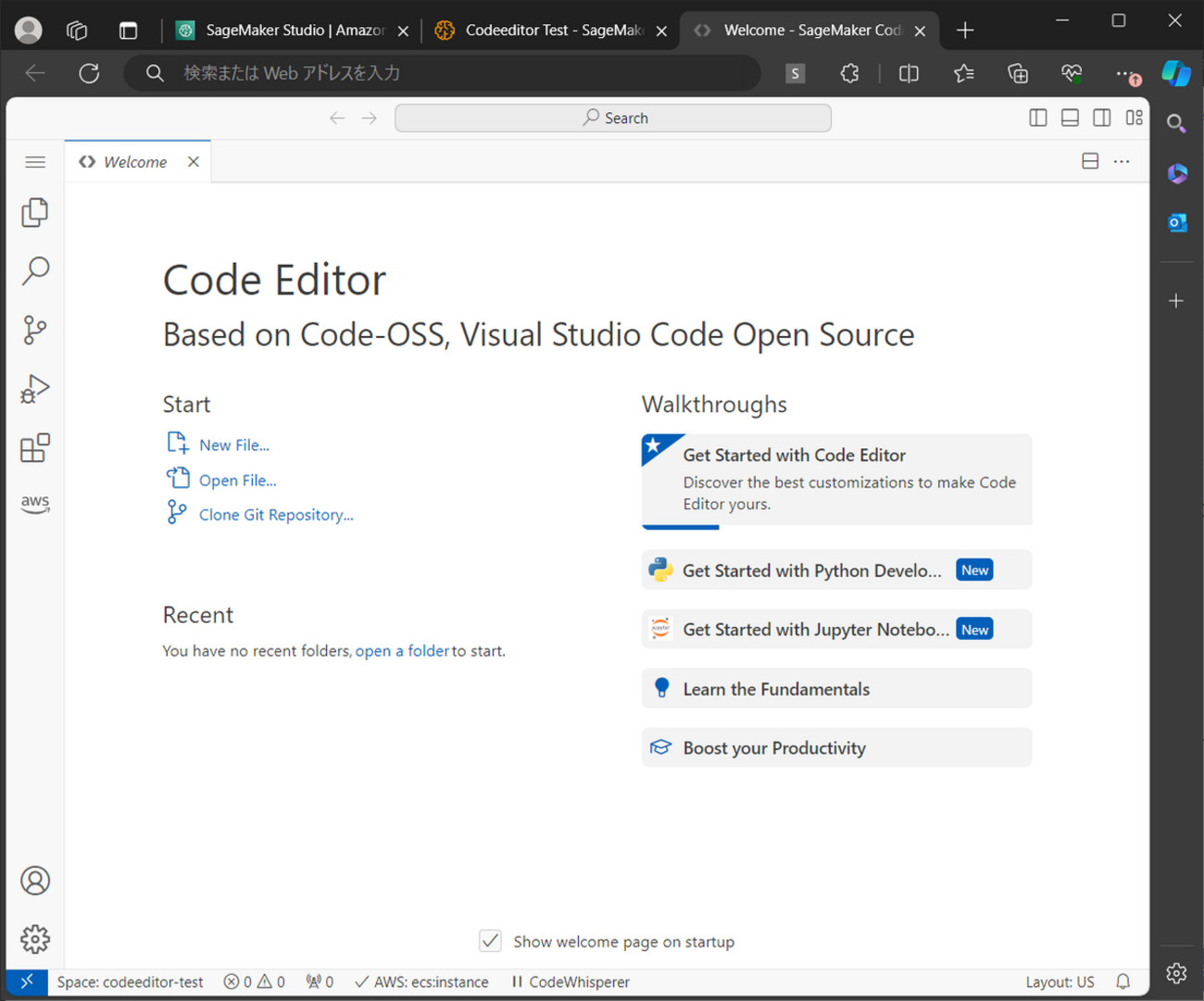Open the Accounts menu icon
The height and width of the screenshot is (1001, 1204).
pos(35,881)
